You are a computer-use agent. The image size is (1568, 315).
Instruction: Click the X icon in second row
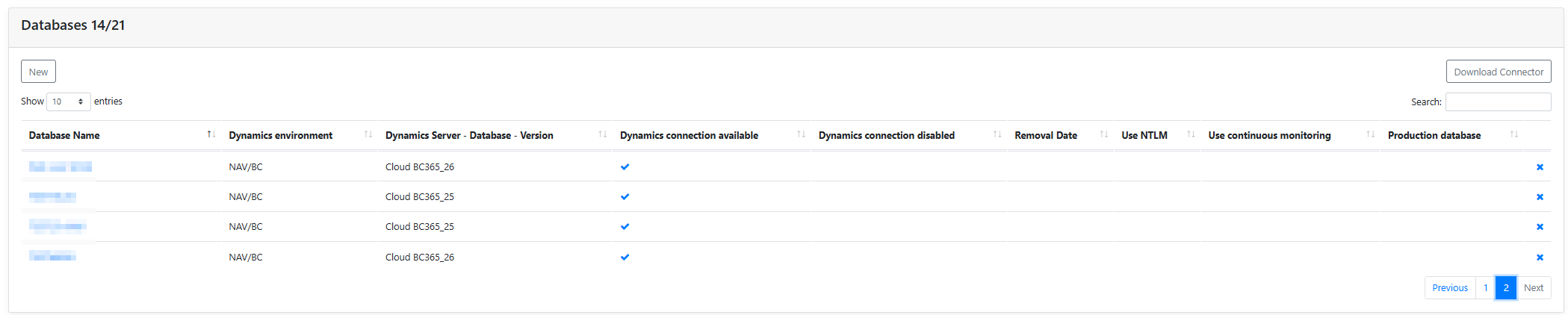1539,197
